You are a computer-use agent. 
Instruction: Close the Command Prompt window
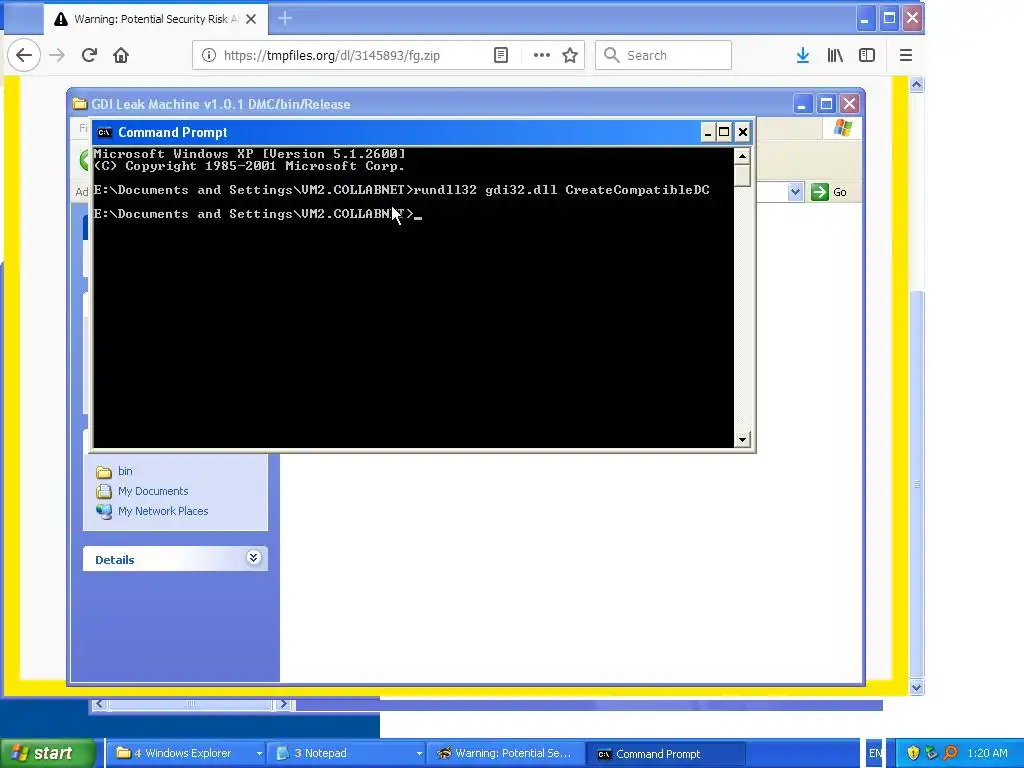(743, 133)
